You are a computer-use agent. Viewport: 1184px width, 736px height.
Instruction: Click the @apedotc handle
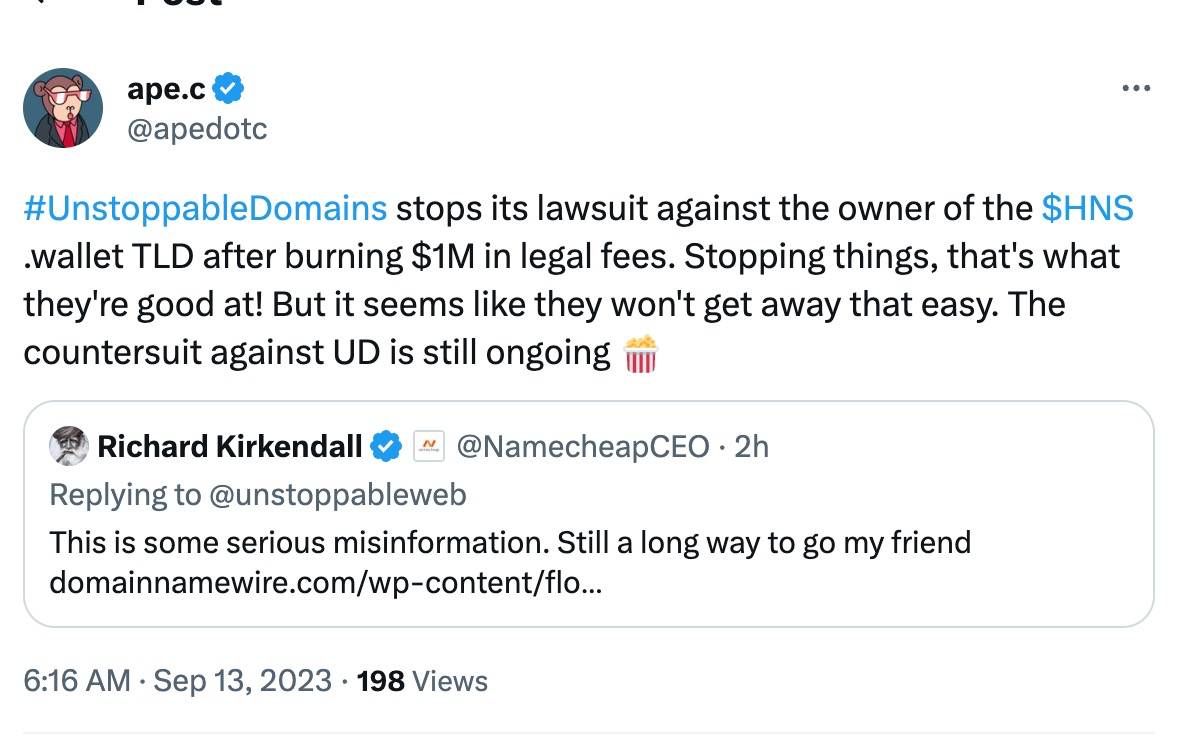coord(197,128)
